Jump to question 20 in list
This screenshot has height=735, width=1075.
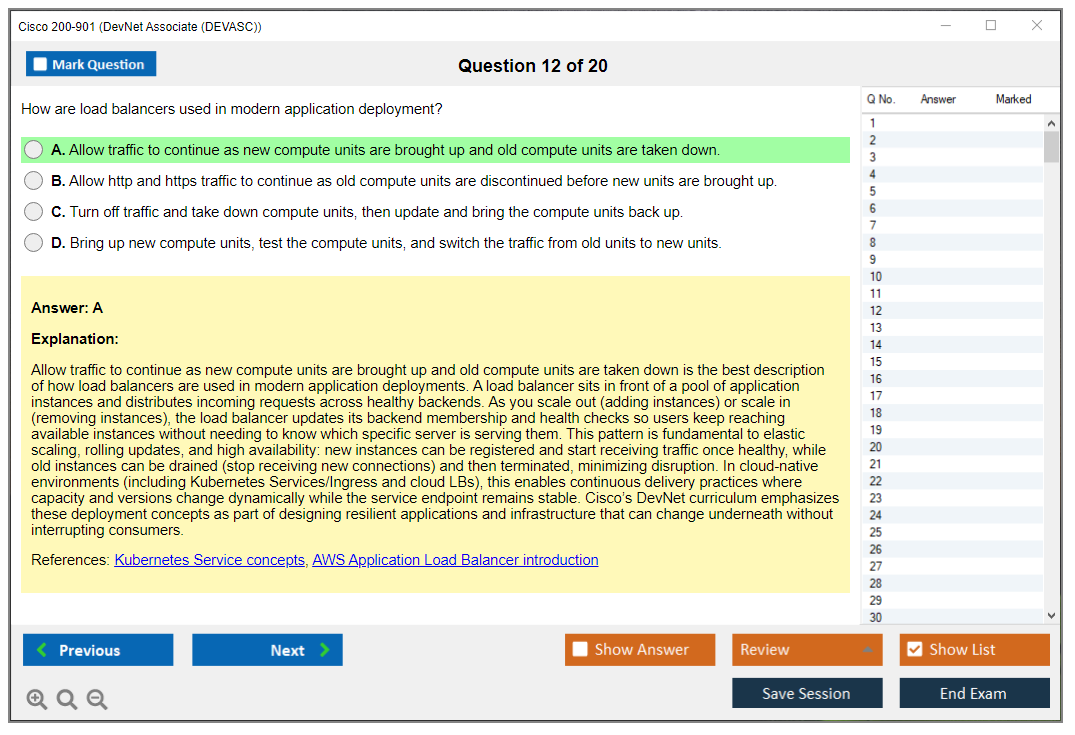click(876, 447)
